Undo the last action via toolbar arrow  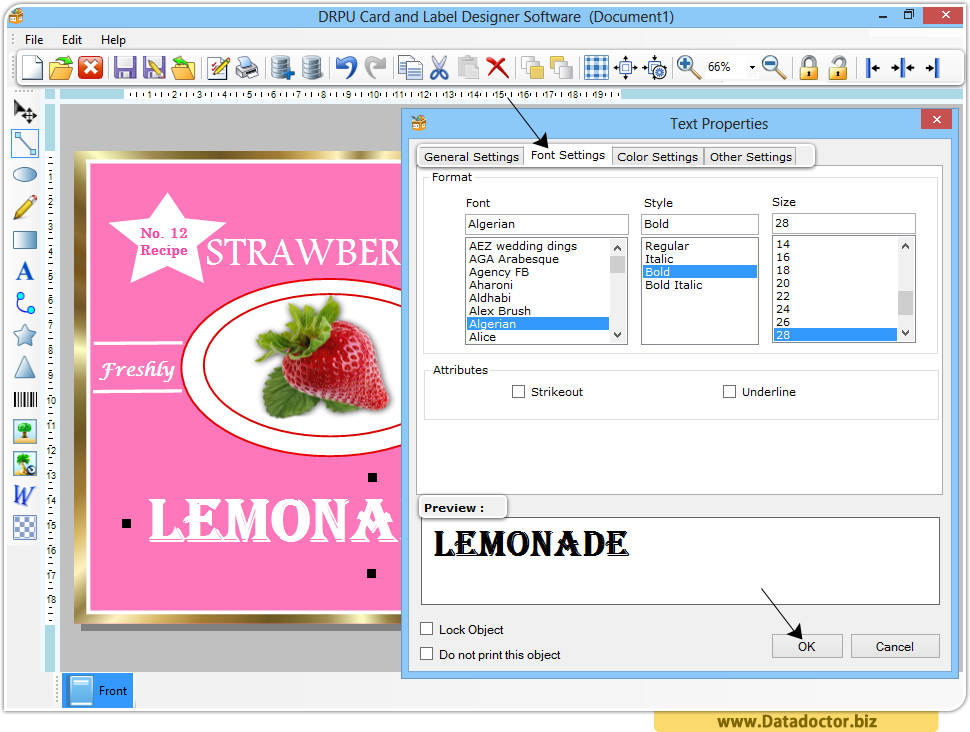pos(345,67)
